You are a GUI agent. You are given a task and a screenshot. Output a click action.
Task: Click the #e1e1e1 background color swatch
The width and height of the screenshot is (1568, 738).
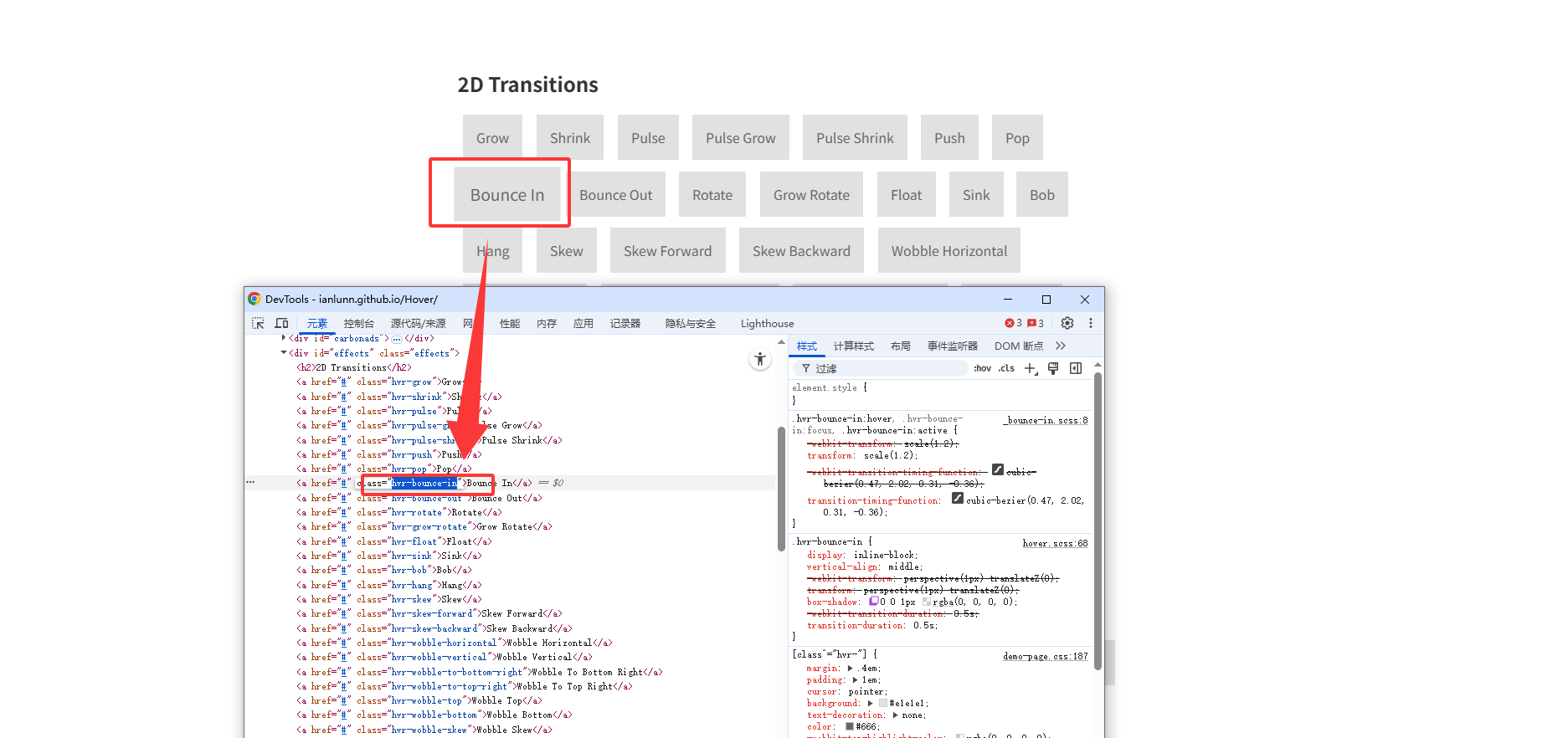[x=882, y=704]
